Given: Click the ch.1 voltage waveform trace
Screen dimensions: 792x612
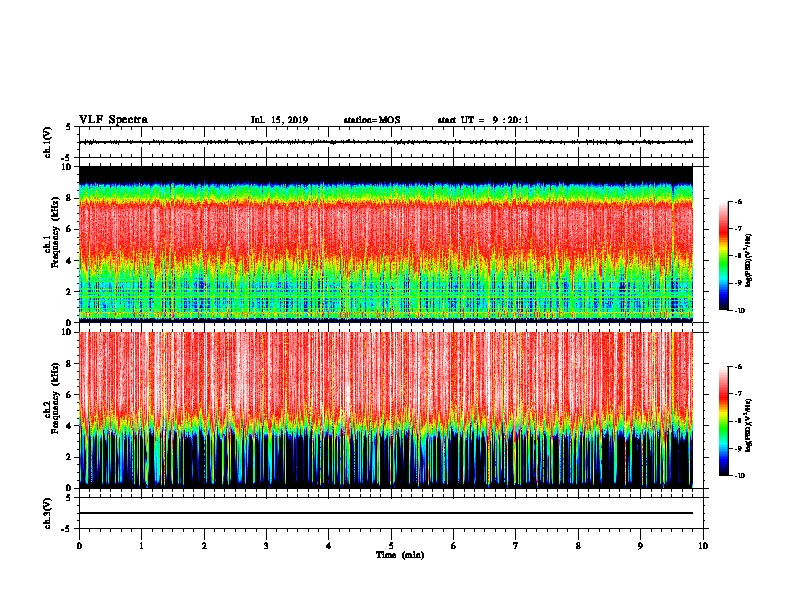Looking at the screenshot, I should tap(386, 142).
